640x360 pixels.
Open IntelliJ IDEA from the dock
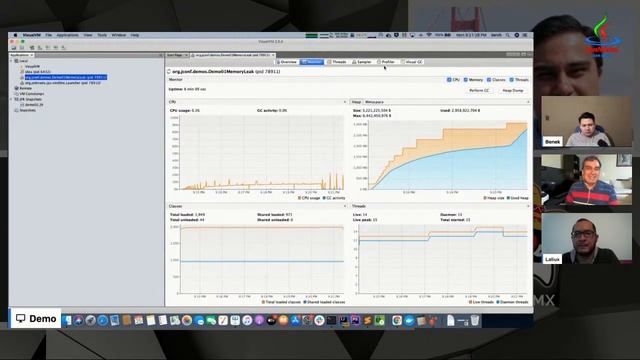tap(343, 320)
